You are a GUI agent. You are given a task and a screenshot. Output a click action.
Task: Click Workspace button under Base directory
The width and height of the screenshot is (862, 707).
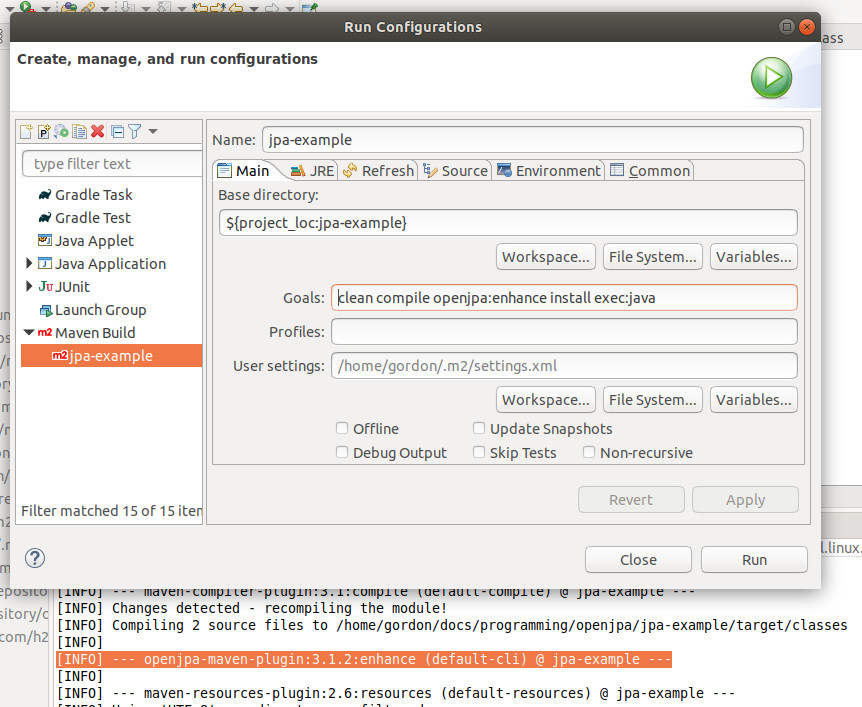point(545,257)
